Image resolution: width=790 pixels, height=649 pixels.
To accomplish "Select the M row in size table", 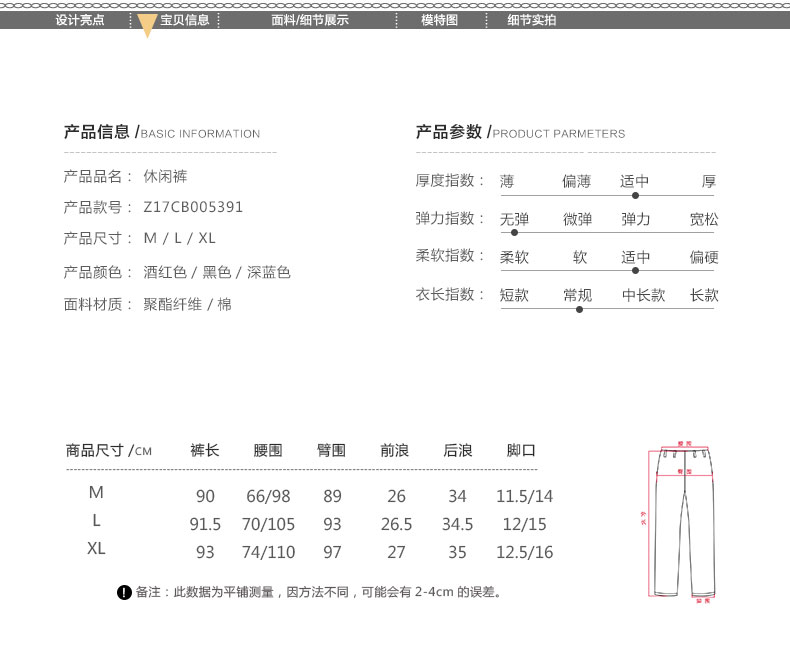I will coord(96,493).
